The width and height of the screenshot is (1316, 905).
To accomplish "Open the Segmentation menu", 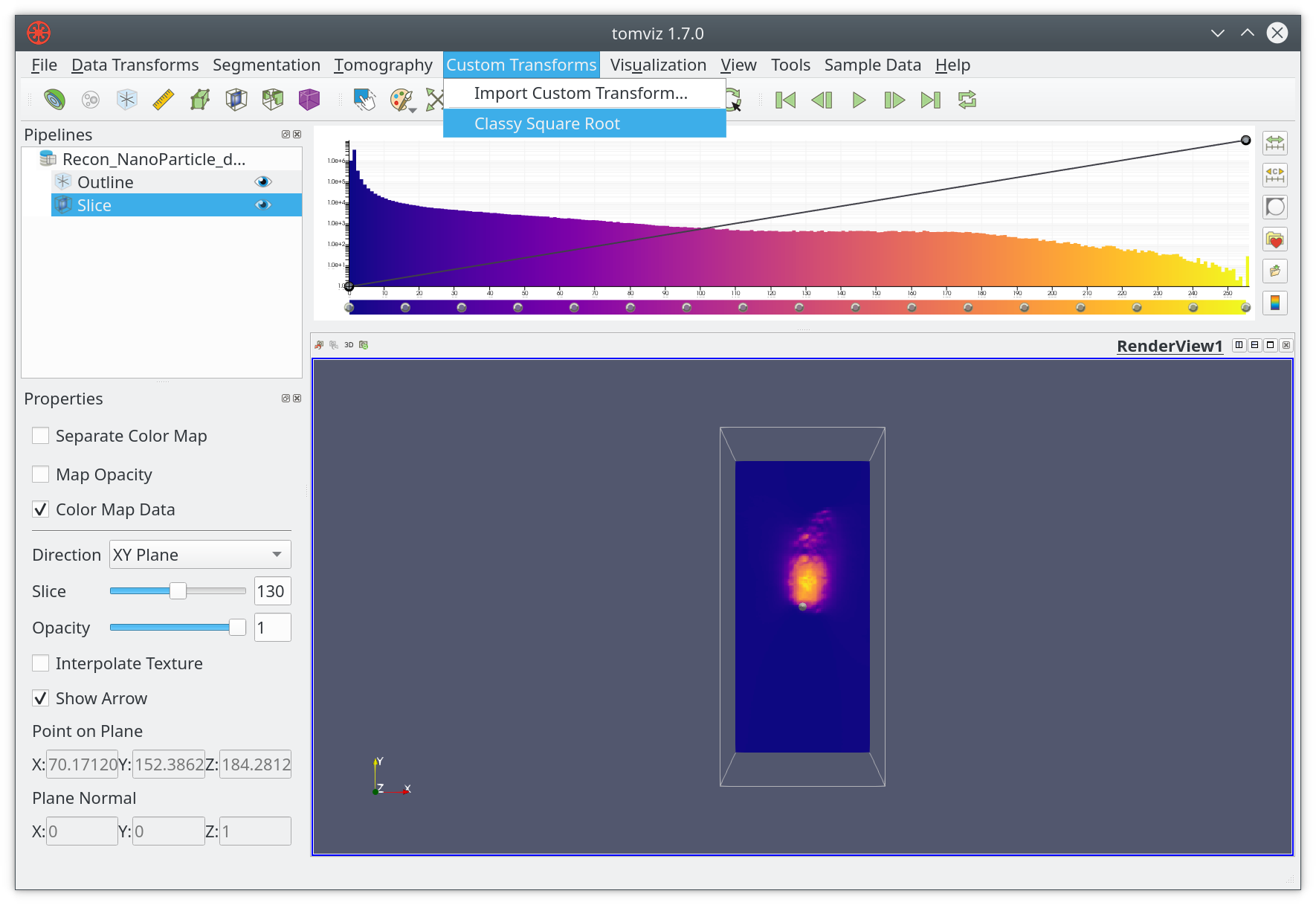I will click(x=266, y=65).
